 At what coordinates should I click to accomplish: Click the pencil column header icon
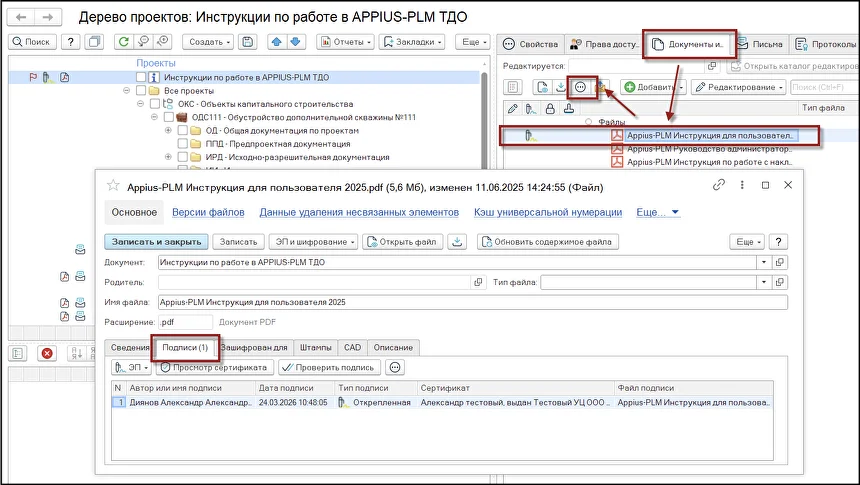(513, 109)
